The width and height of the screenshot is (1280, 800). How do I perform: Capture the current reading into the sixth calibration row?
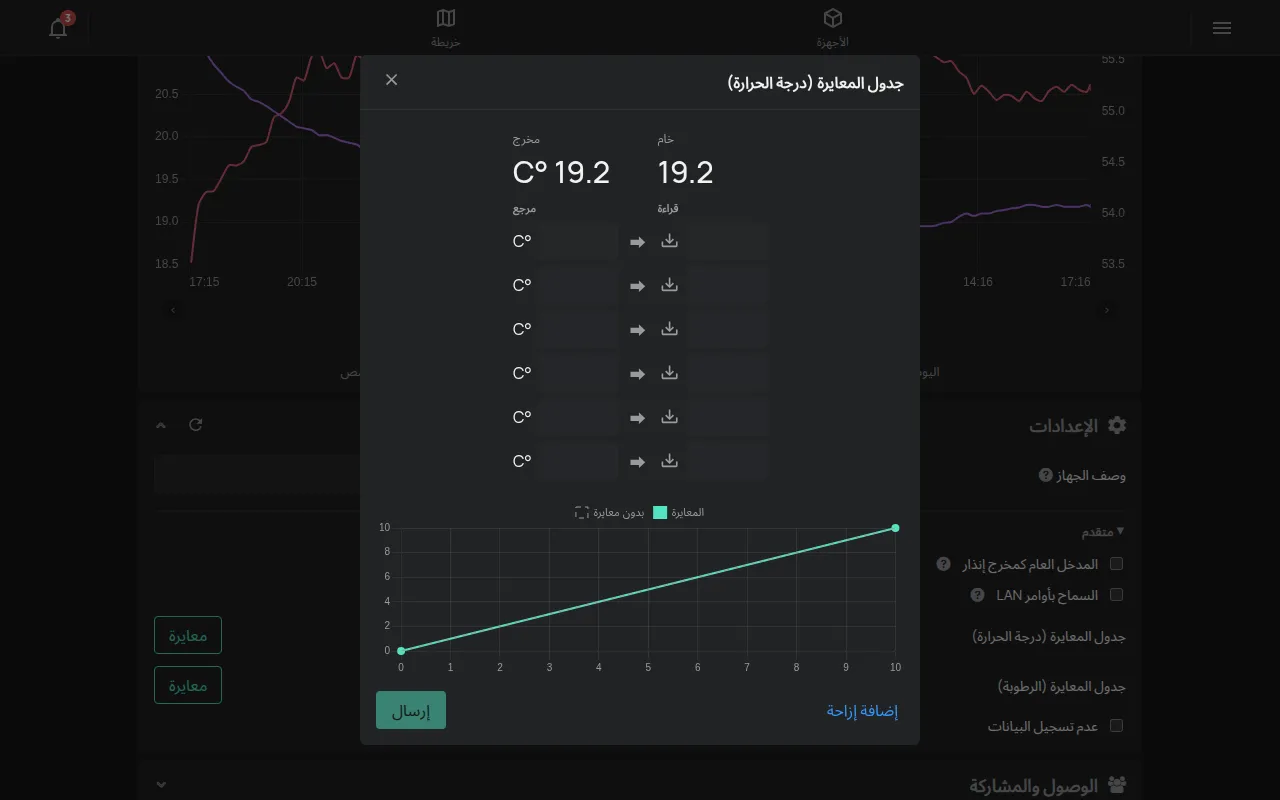coord(670,461)
